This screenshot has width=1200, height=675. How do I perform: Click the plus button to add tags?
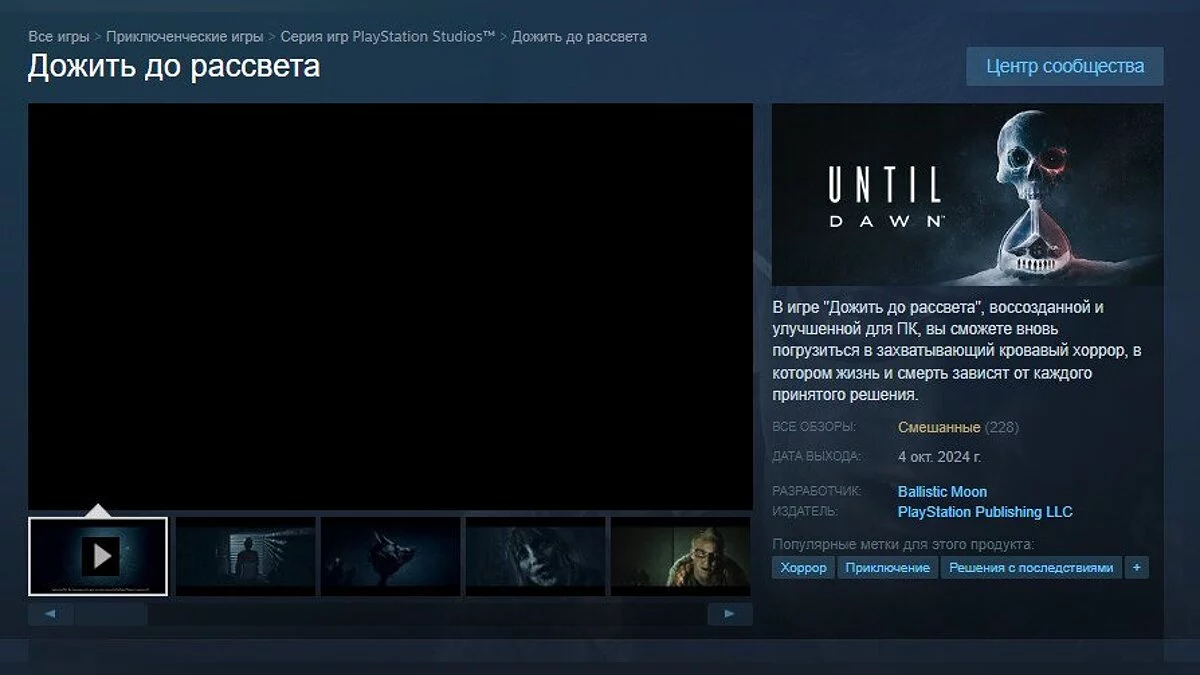click(1136, 567)
